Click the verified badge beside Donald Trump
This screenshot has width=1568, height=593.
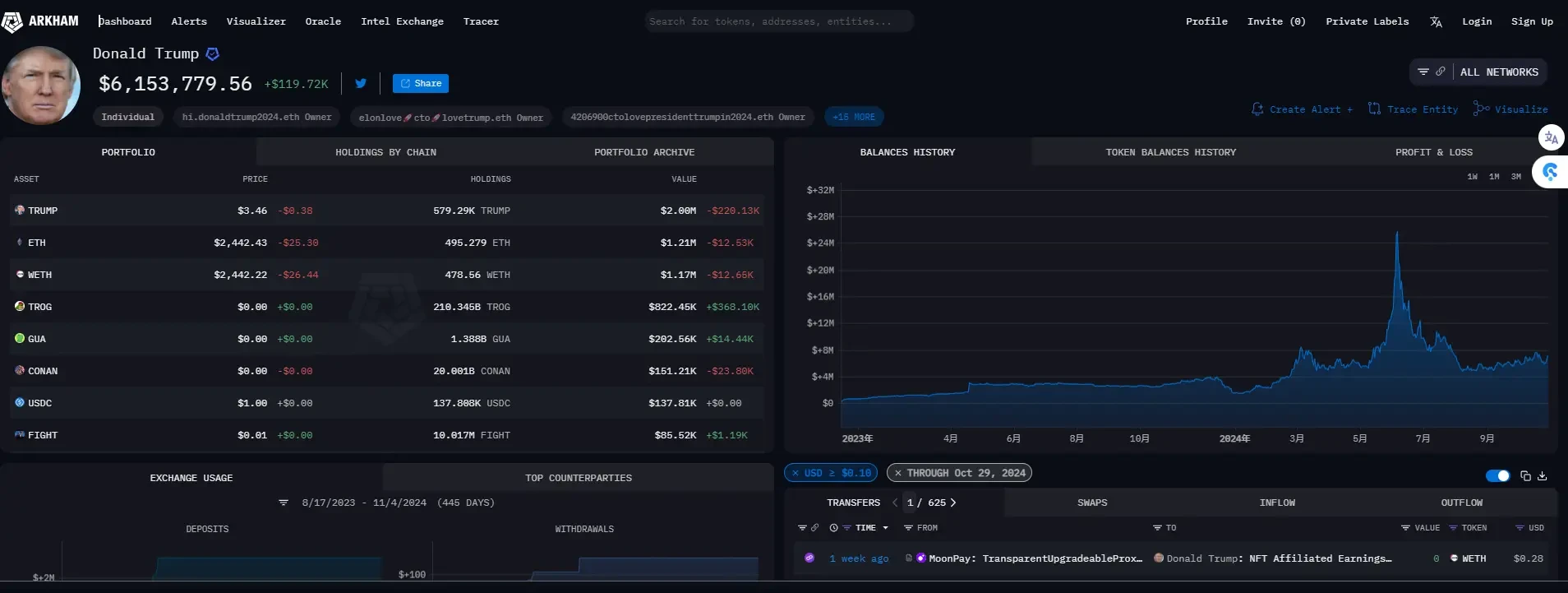212,54
